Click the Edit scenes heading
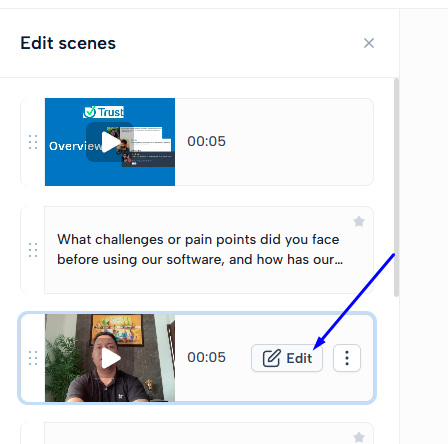 (x=68, y=43)
